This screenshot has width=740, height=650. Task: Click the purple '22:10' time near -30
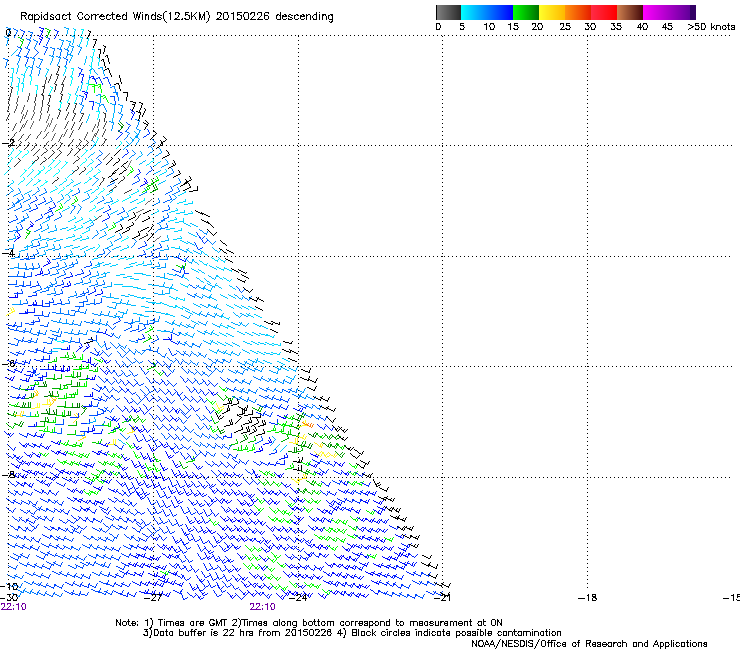(14, 607)
